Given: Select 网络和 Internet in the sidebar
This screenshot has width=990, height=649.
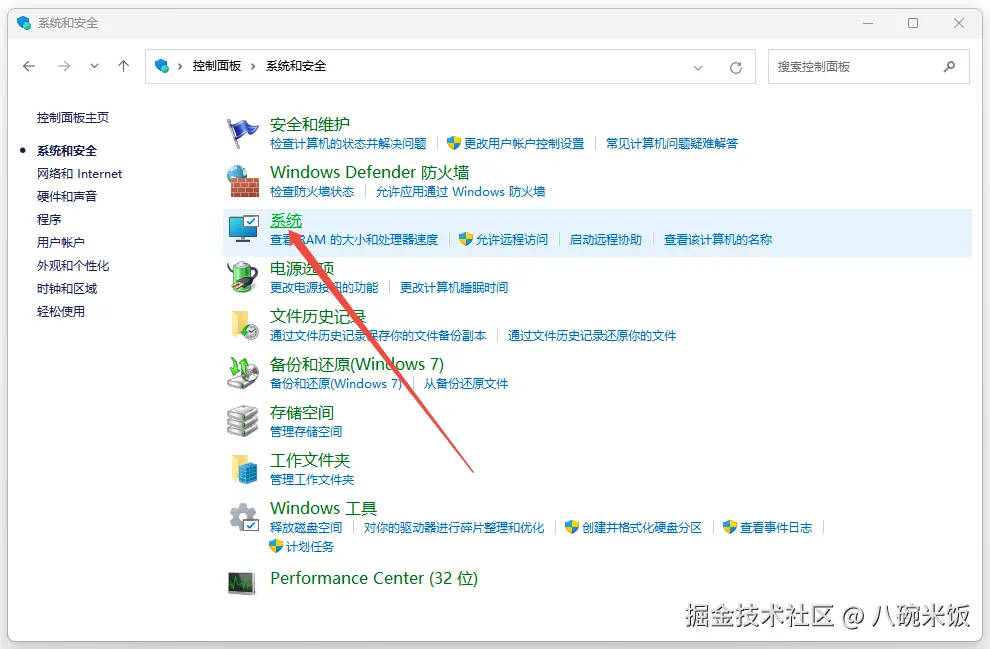Looking at the screenshot, I should click(80, 174).
